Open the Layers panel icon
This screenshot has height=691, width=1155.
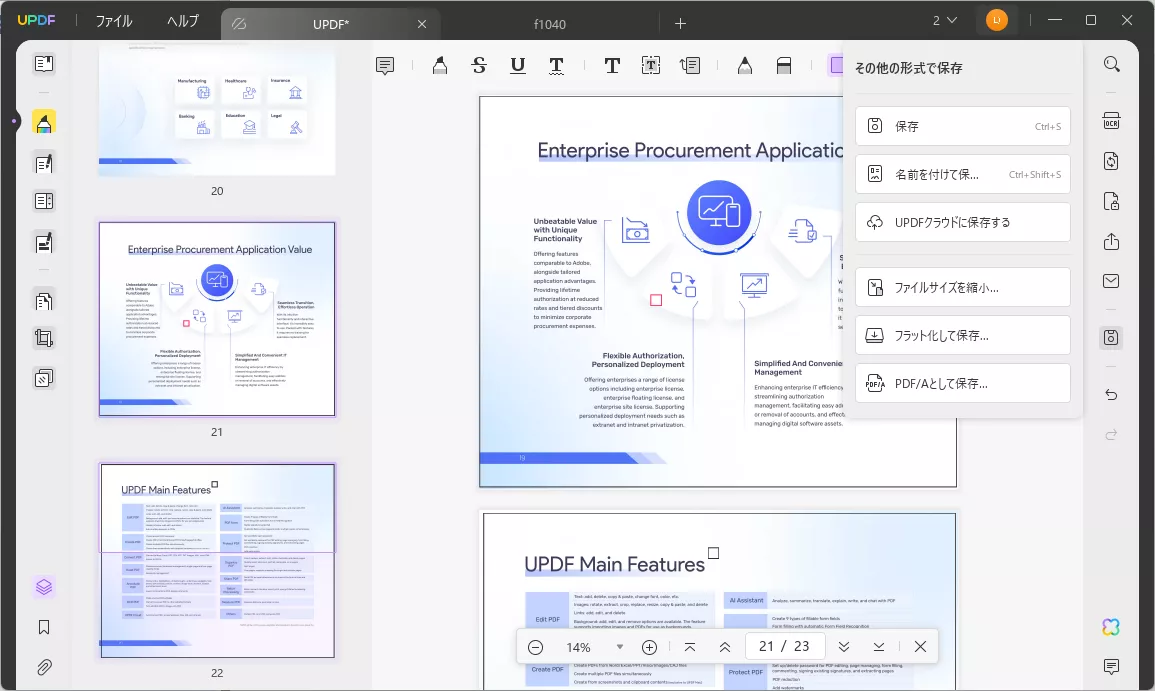[x=44, y=587]
